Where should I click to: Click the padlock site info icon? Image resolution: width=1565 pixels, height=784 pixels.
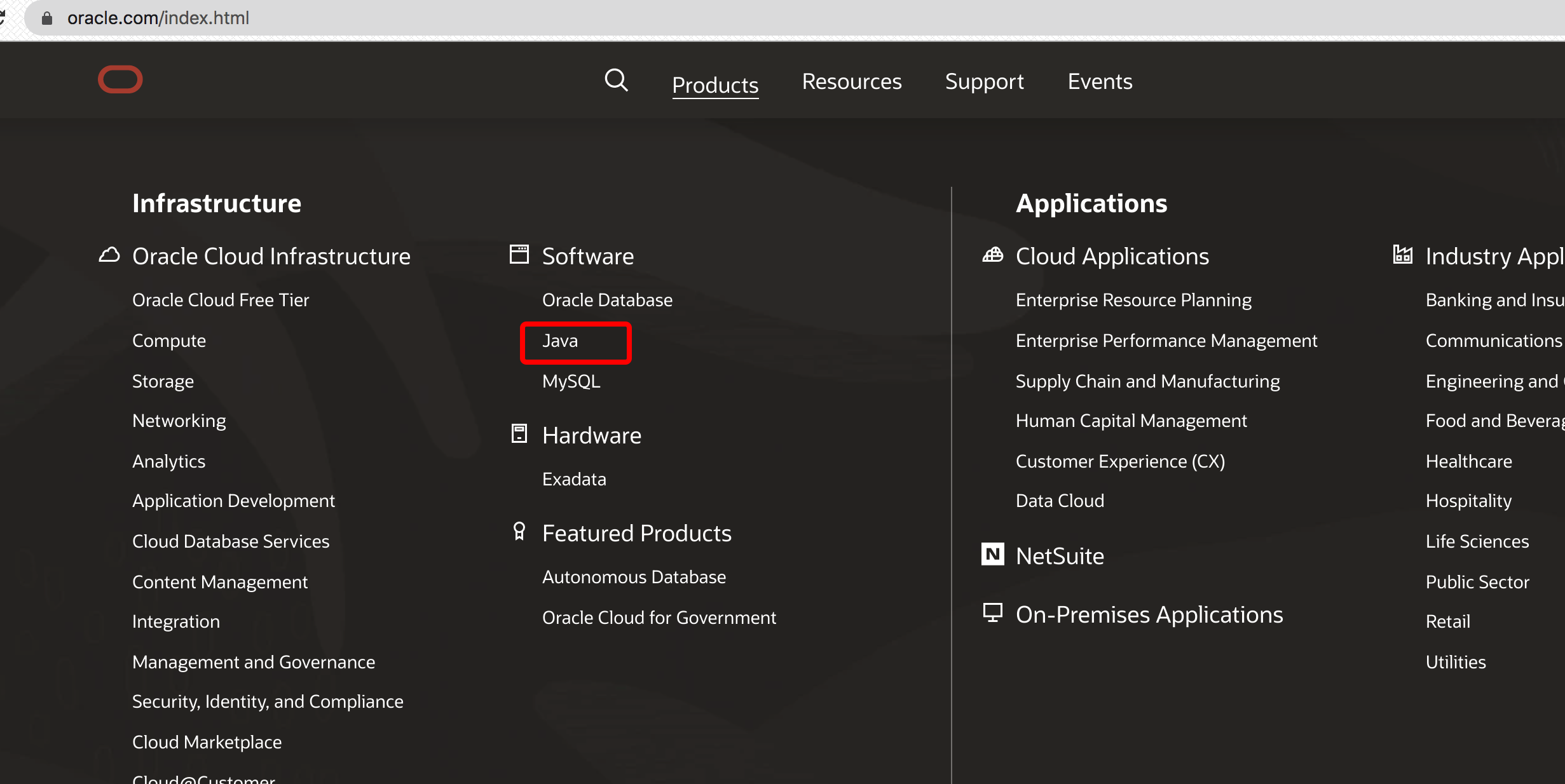[46, 18]
